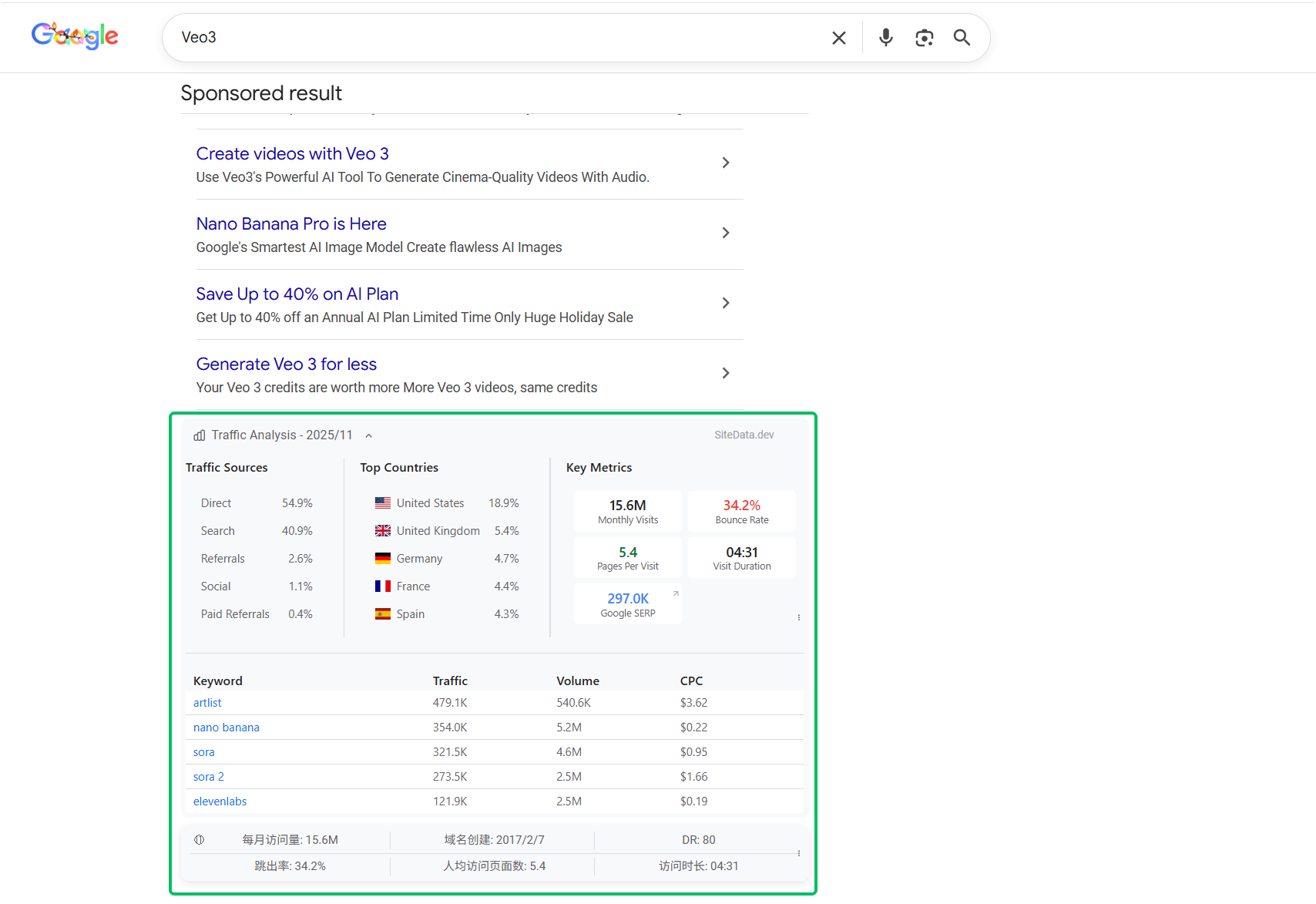Click the elevenlabs keyword link

tap(220, 802)
